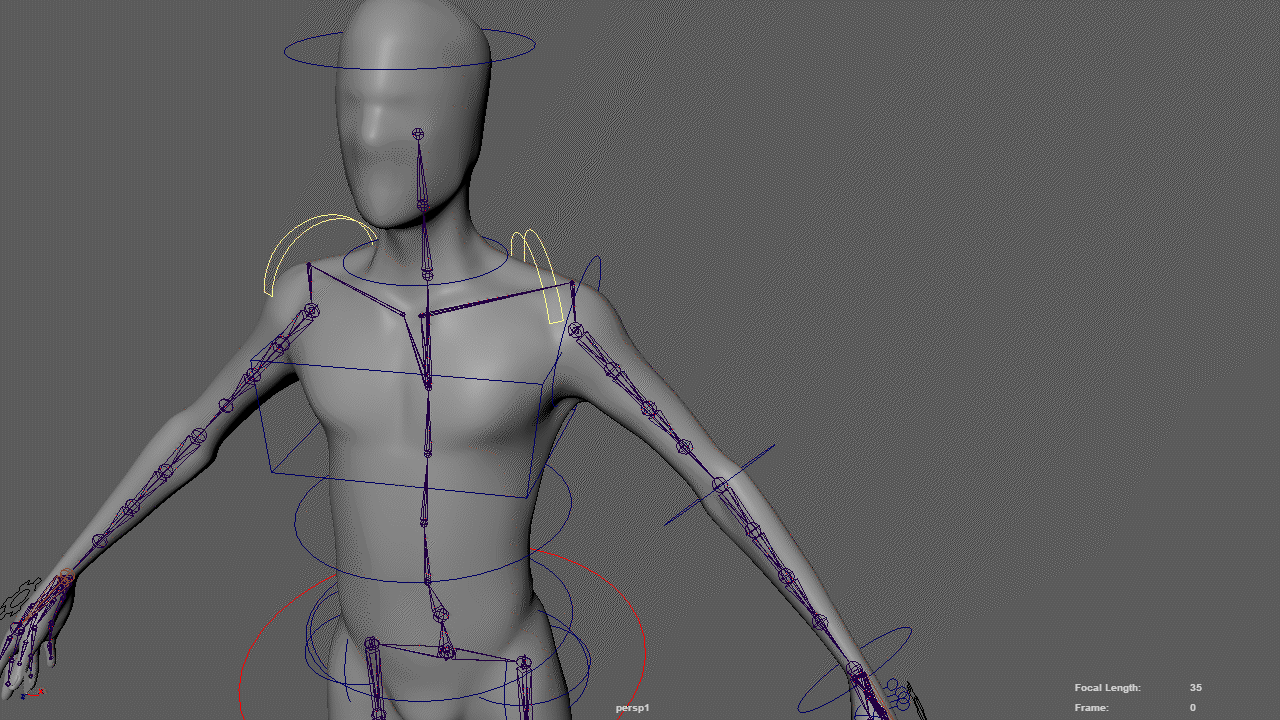Image resolution: width=1280 pixels, height=720 pixels.
Task: Select the pelvis root joint between the hips
Action: pos(446,653)
